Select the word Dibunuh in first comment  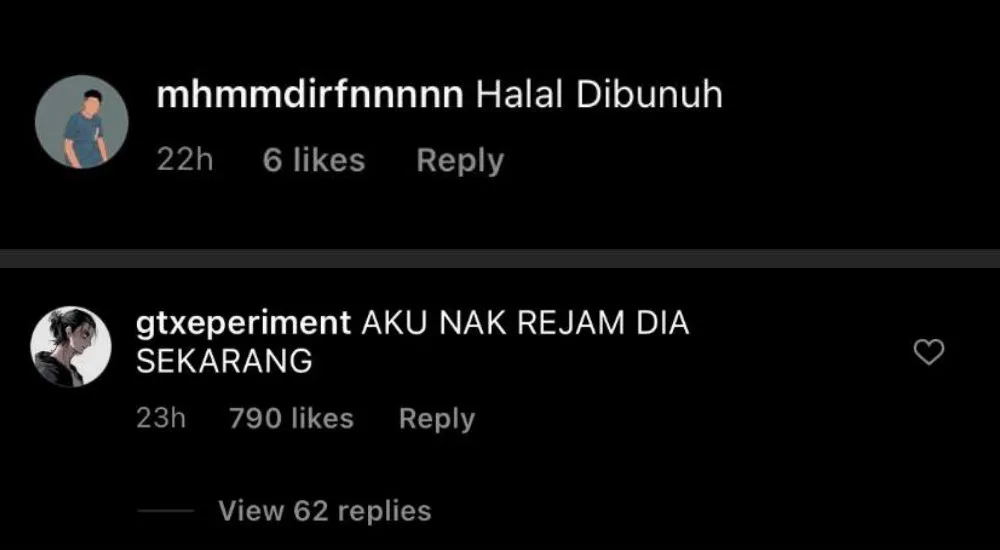point(649,96)
